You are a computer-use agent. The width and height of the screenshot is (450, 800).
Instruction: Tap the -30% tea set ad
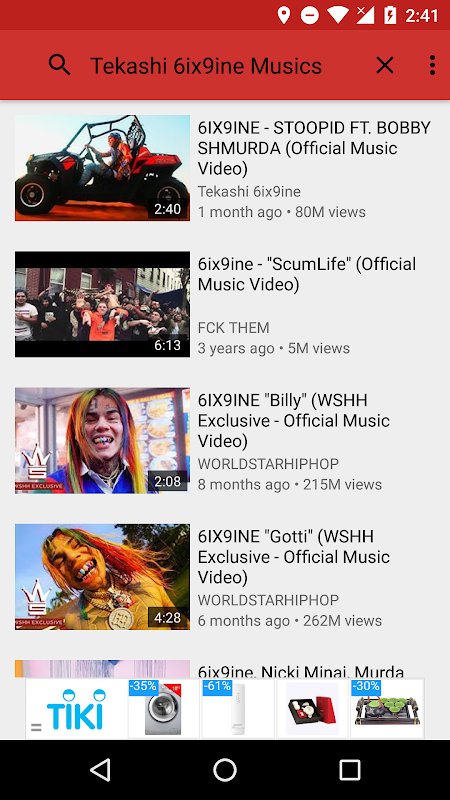click(387, 709)
